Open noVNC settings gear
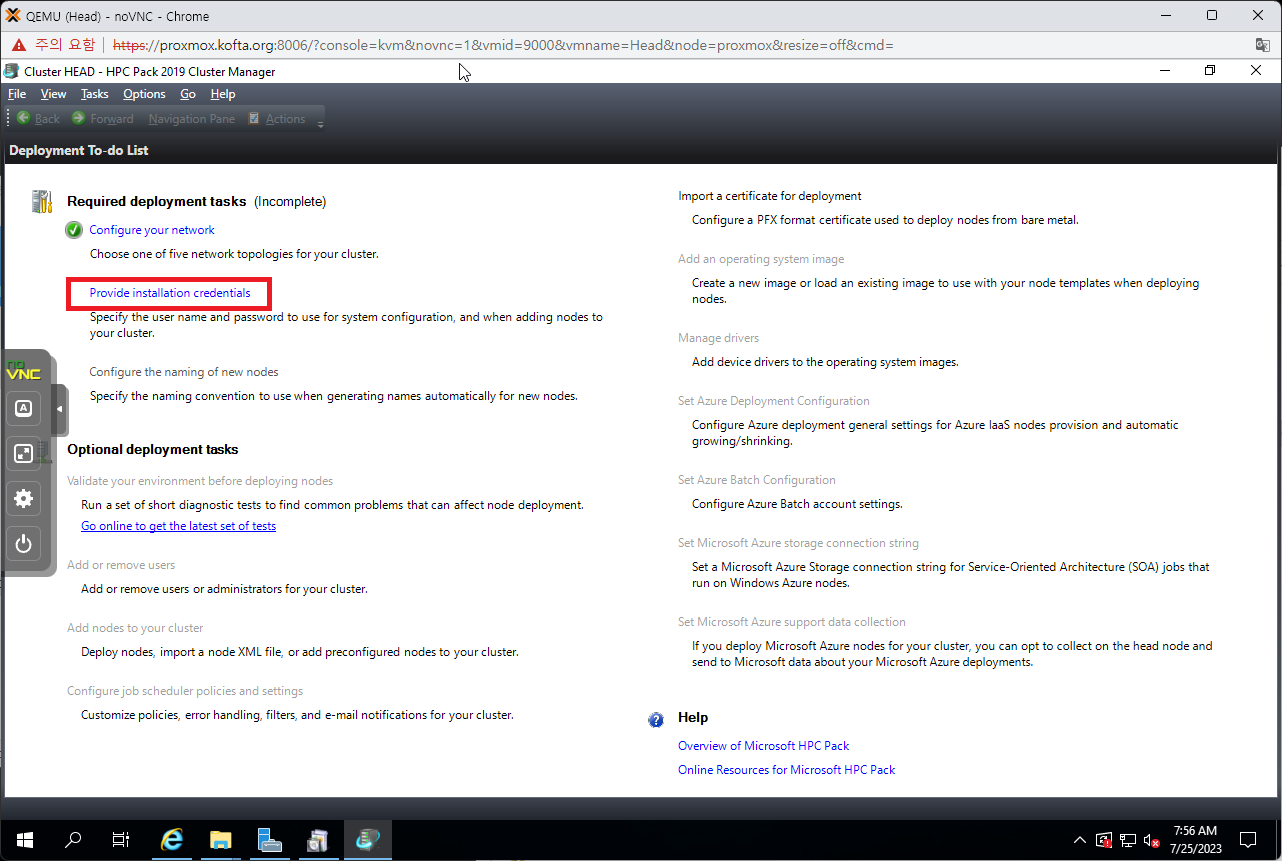Image resolution: width=1282 pixels, height=861 pixels. click(24, 498)
